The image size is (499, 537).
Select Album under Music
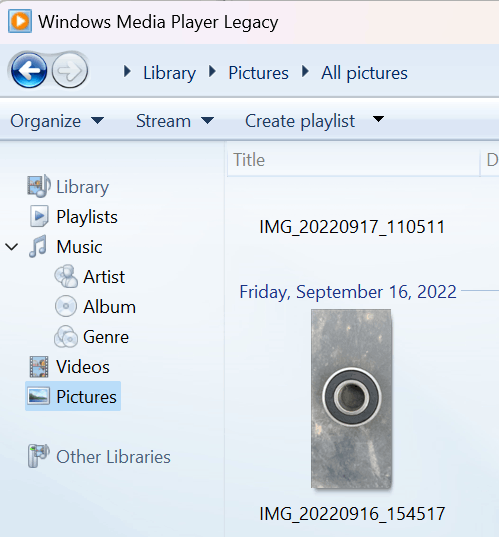click(x=110, y=307)
